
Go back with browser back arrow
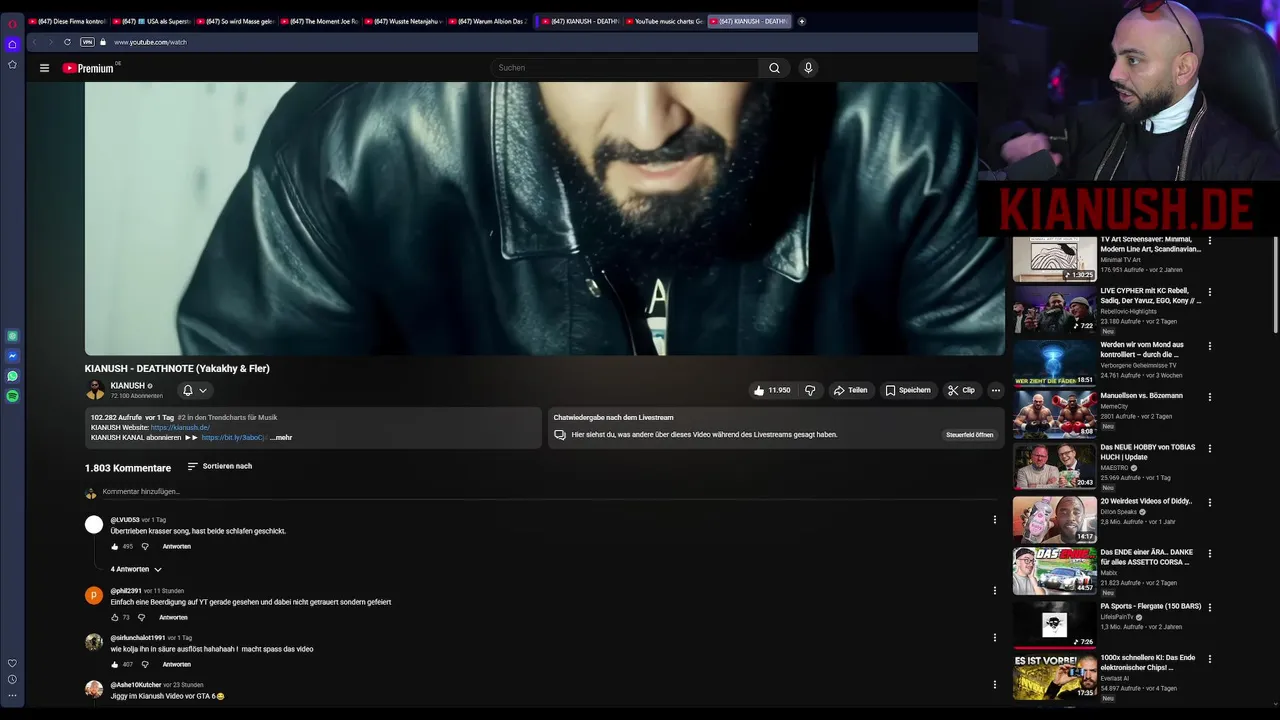coord(34,42)
